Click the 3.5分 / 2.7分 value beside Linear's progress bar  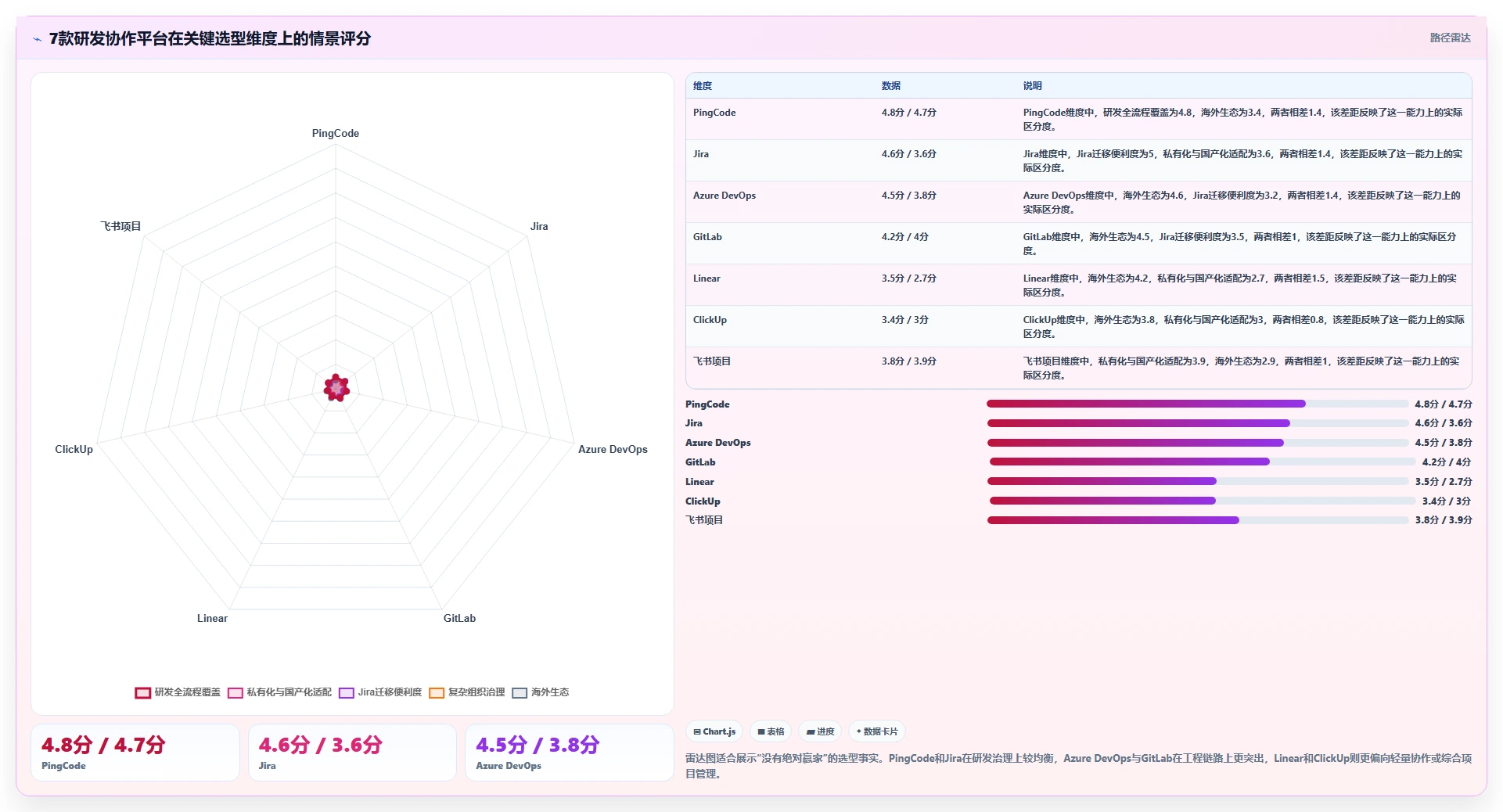[1444, 482]
